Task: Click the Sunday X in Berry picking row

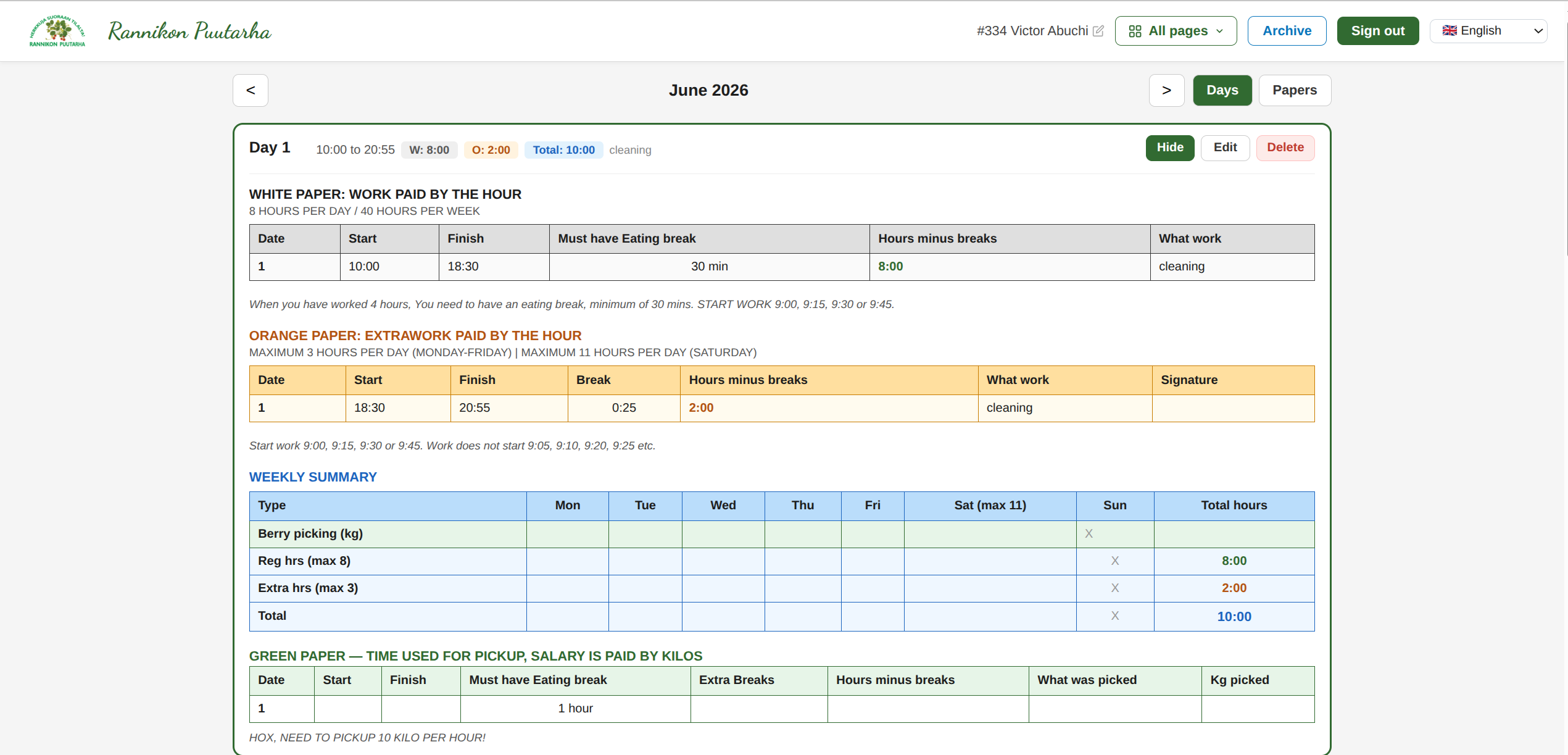Action: click(1089, 533)
